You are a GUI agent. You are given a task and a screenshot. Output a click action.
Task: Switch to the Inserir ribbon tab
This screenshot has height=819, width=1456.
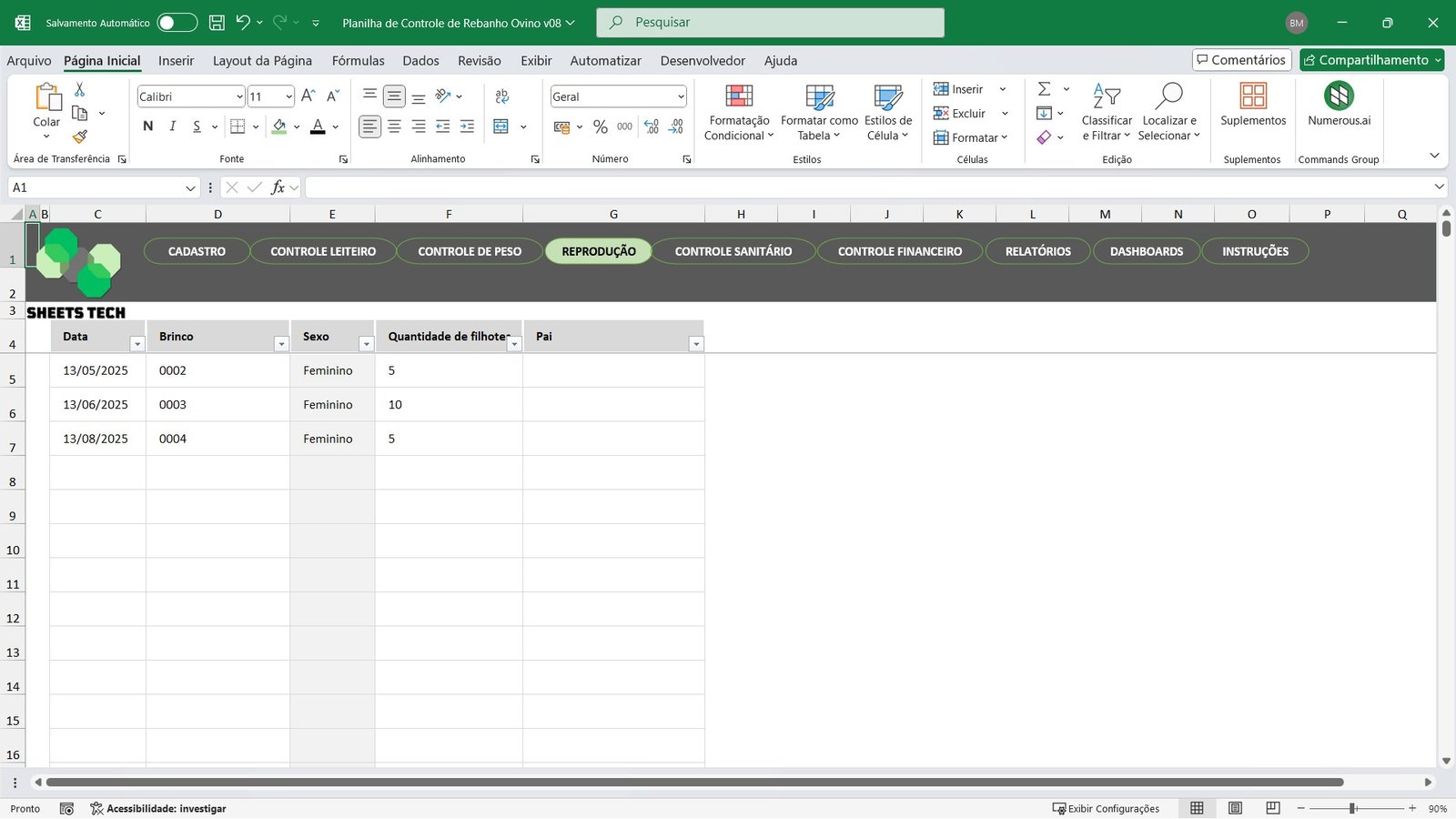[x=176, y=61]
